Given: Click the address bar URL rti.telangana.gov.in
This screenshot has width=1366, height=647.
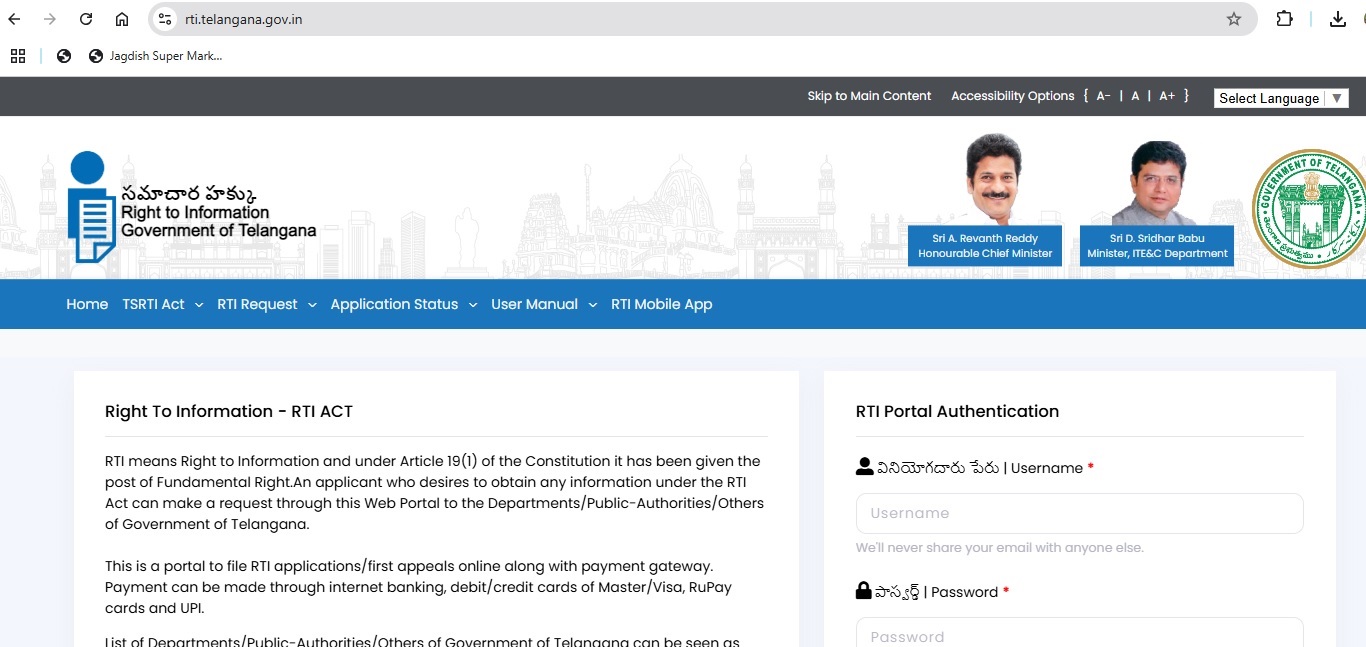Looking at the screenshot, I should coord(244,19).
